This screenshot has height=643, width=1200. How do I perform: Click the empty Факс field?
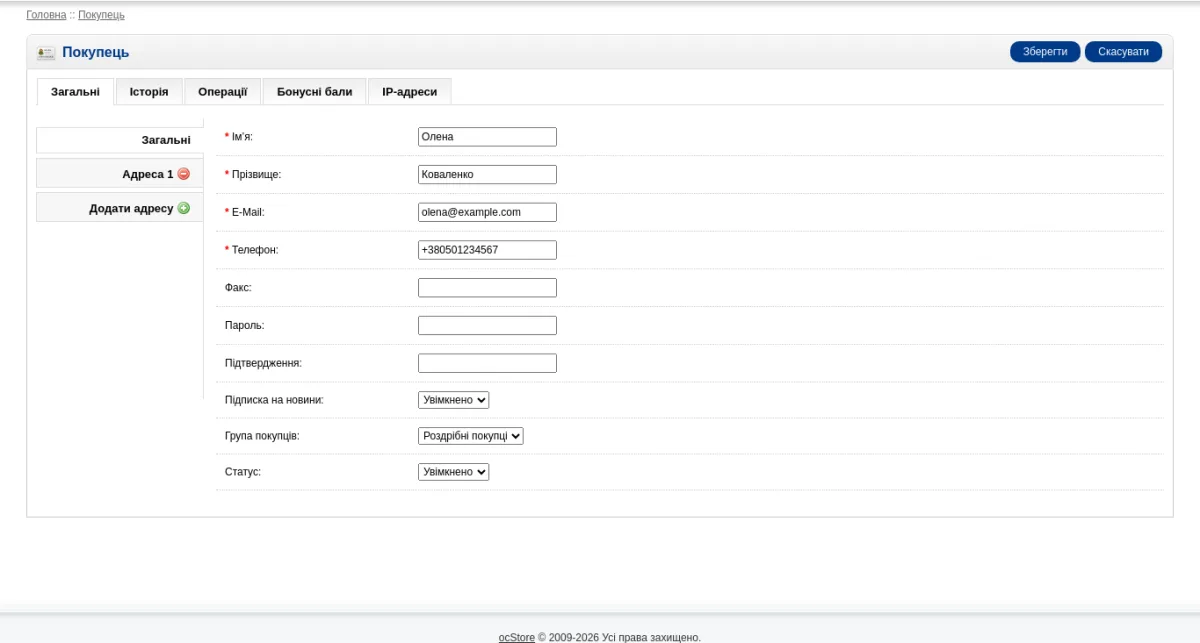click(x=487, y=288)
